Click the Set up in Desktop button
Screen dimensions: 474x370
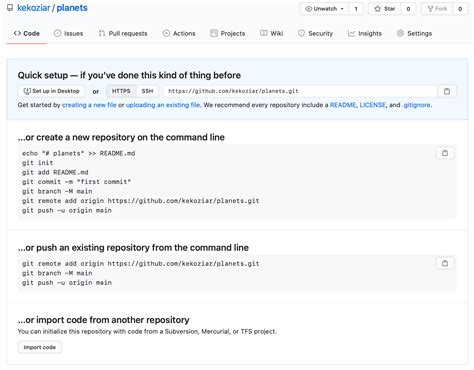51,91
